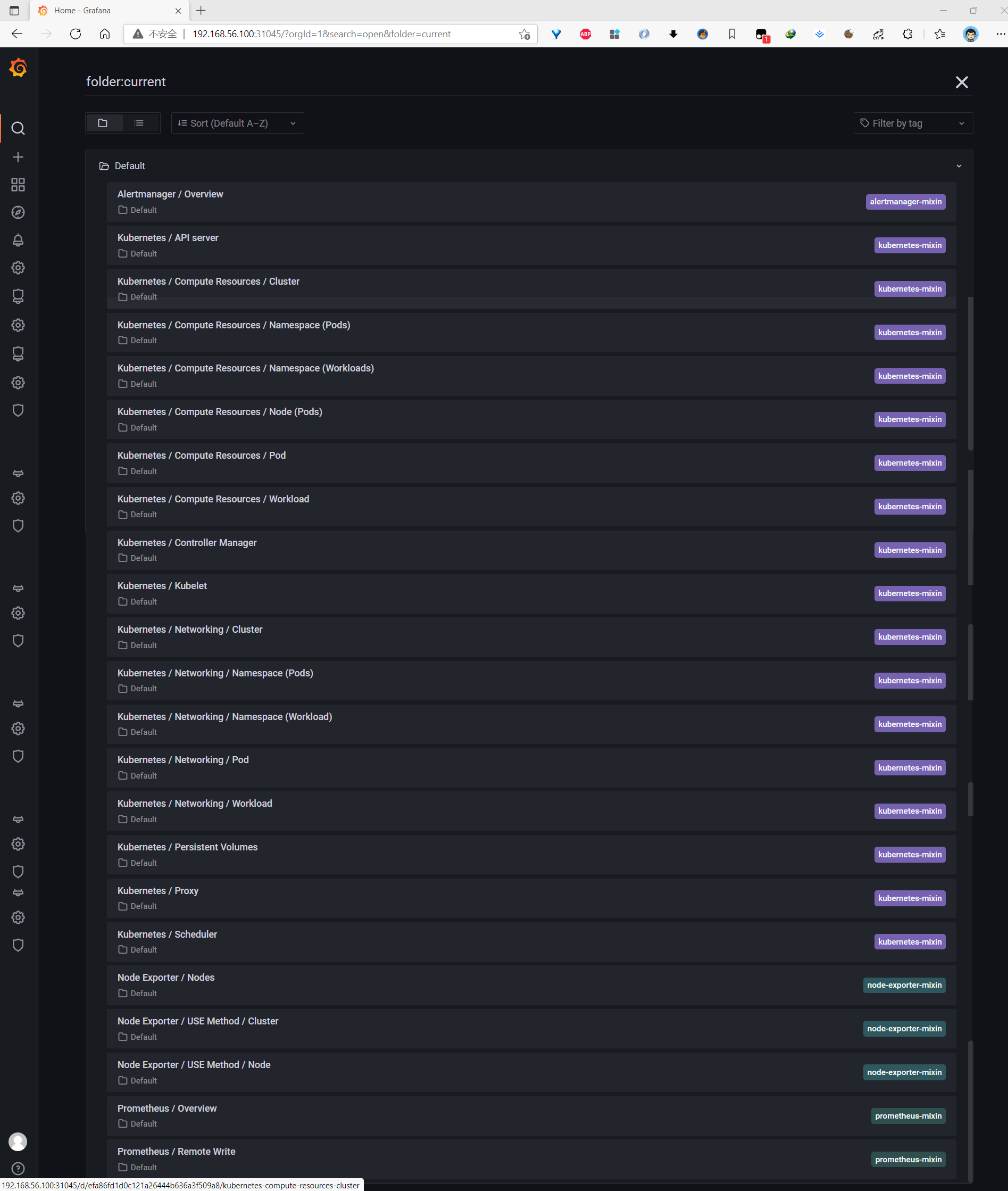Open the tab actions menu icon
Image resolution: width=1008 pixels, height=1191 pixels.
pyautogui.click(x=14, y=10)
